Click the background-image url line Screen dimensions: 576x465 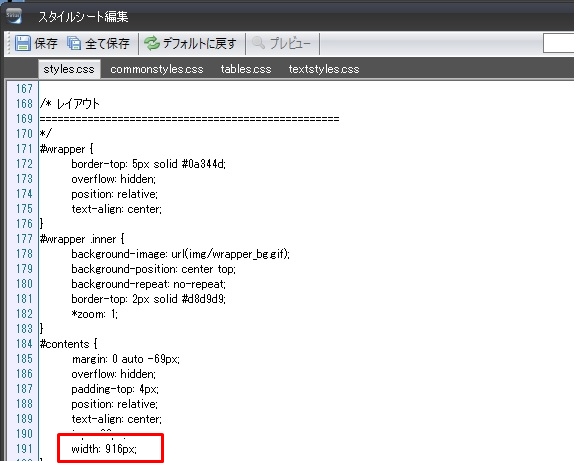tap(180, 254)
